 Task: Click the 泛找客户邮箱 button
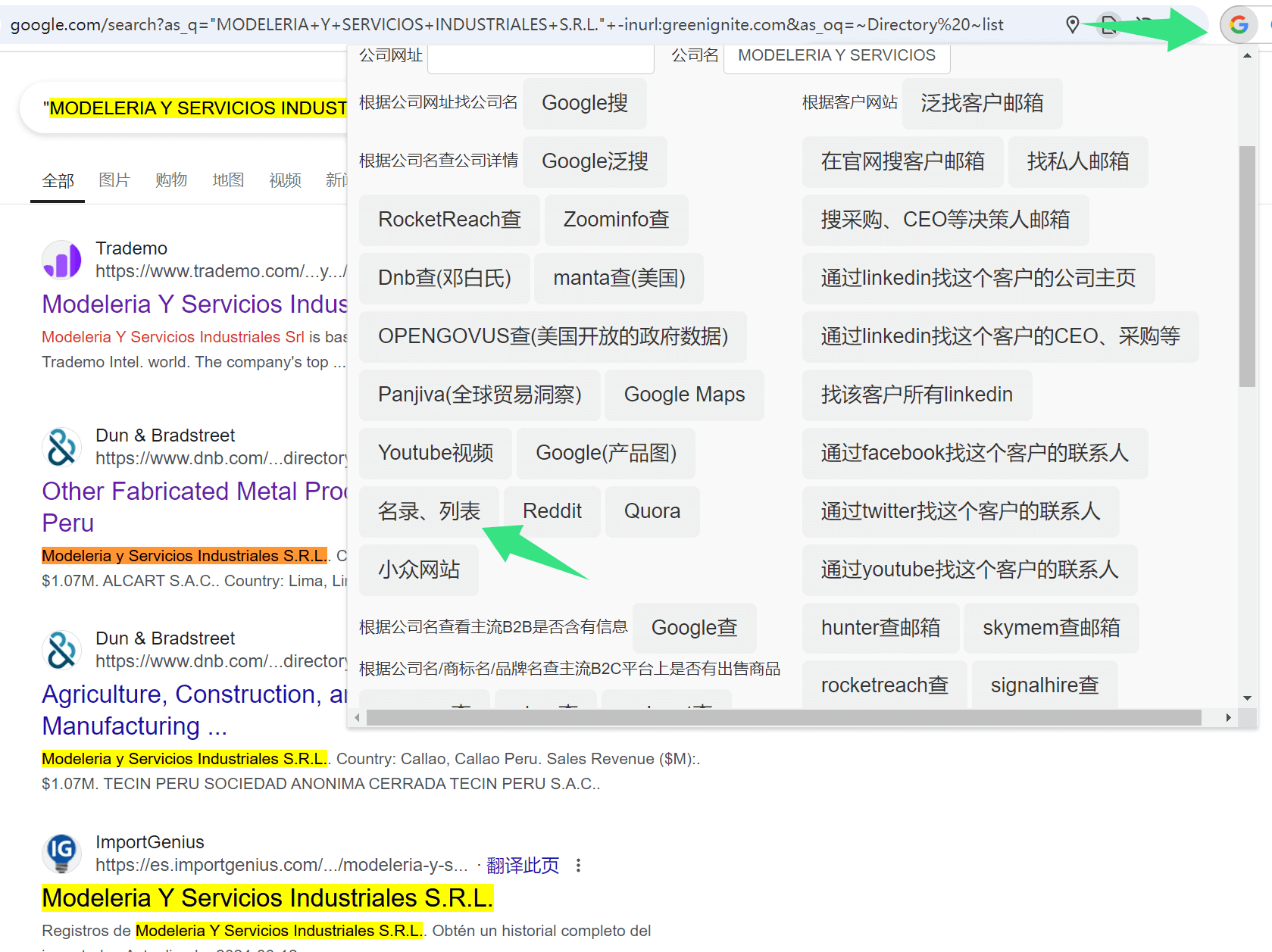[x=982, y=103]
